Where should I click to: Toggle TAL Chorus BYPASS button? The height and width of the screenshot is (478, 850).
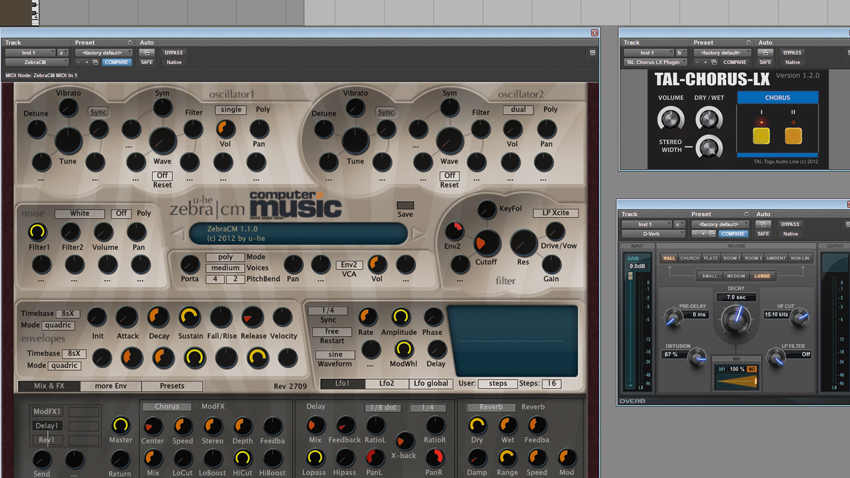pyautogui.click(x=792, y=53)
